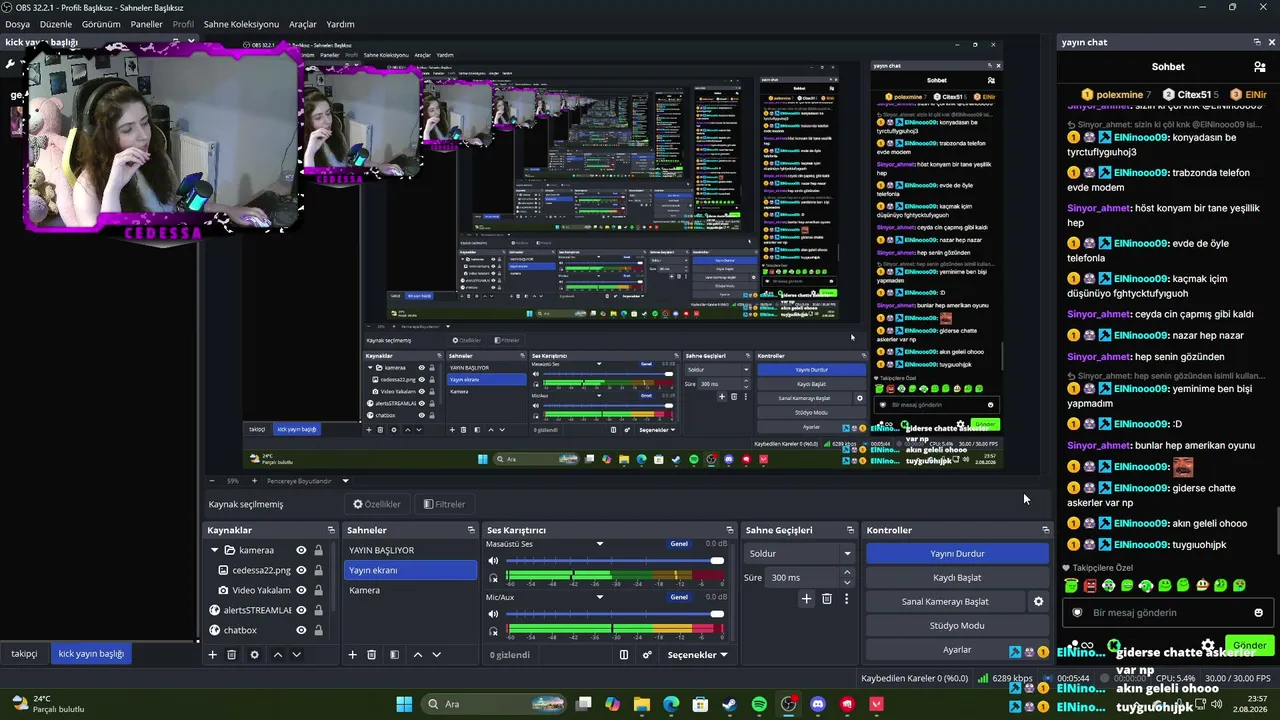Open Masaüstü Ses options dropdown arrow
The width and height of the screenshot is (1280, 720).
click(600, 544)
